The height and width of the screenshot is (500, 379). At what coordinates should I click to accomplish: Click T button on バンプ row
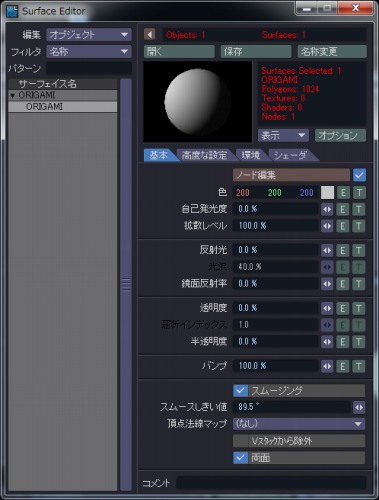[x=359, y=366]
